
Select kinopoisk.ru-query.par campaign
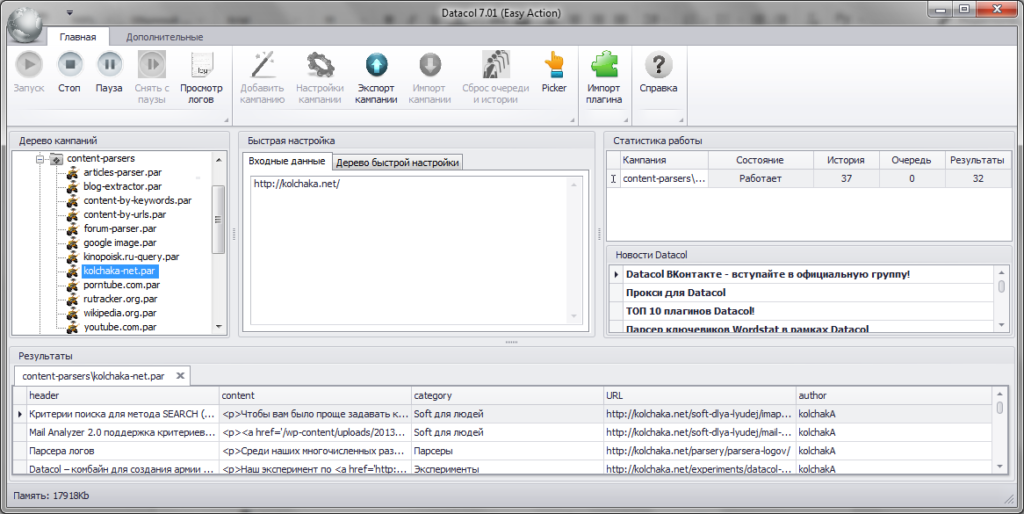point(131,257)
